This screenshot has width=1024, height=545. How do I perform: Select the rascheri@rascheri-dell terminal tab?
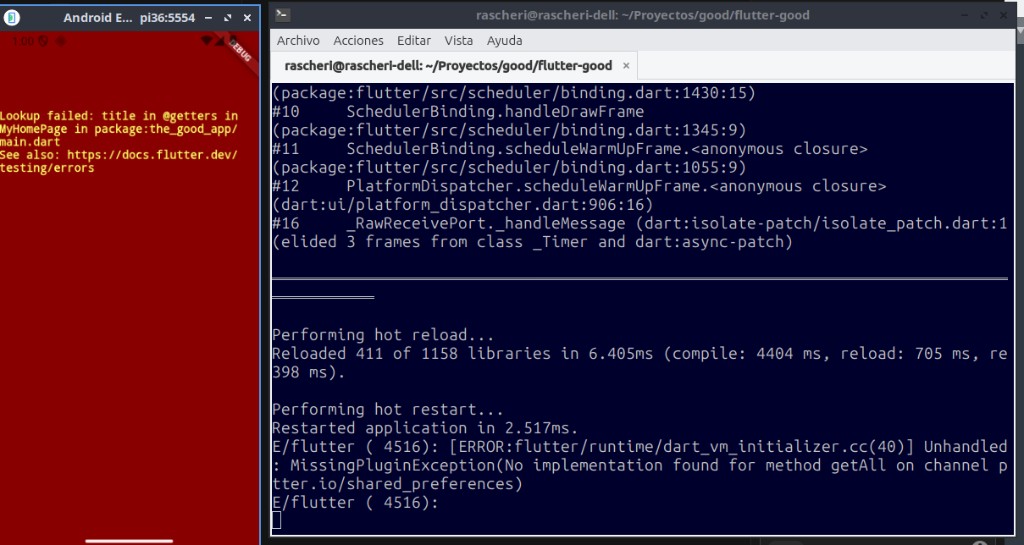448,65
